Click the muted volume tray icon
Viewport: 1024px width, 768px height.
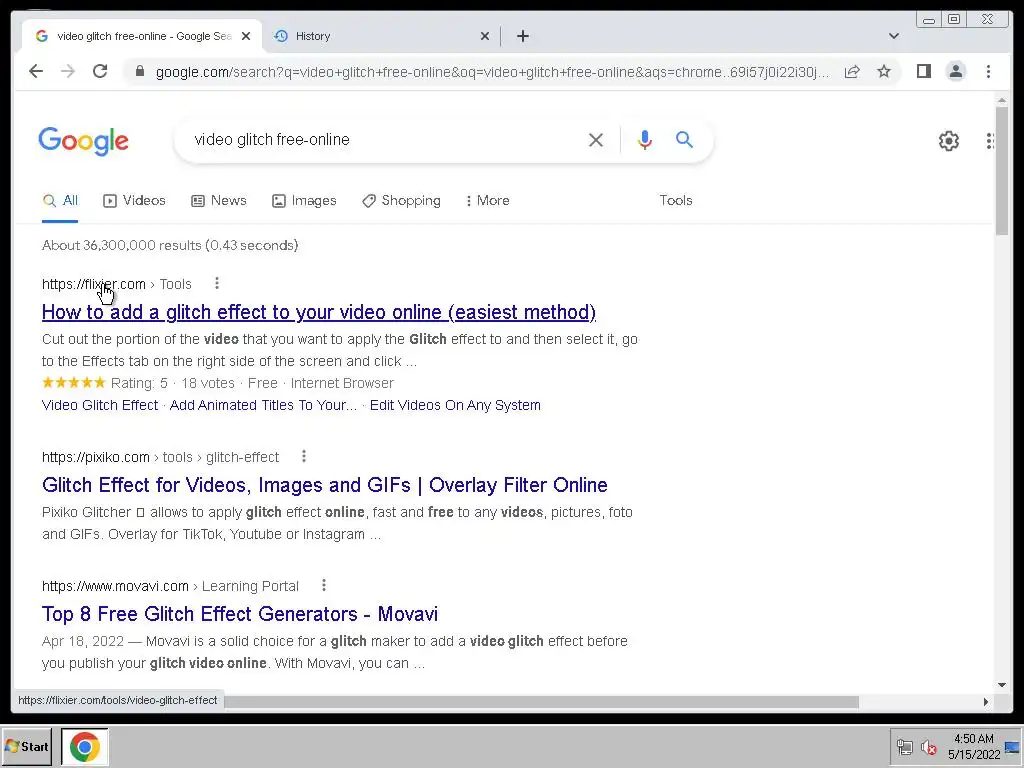928,747
